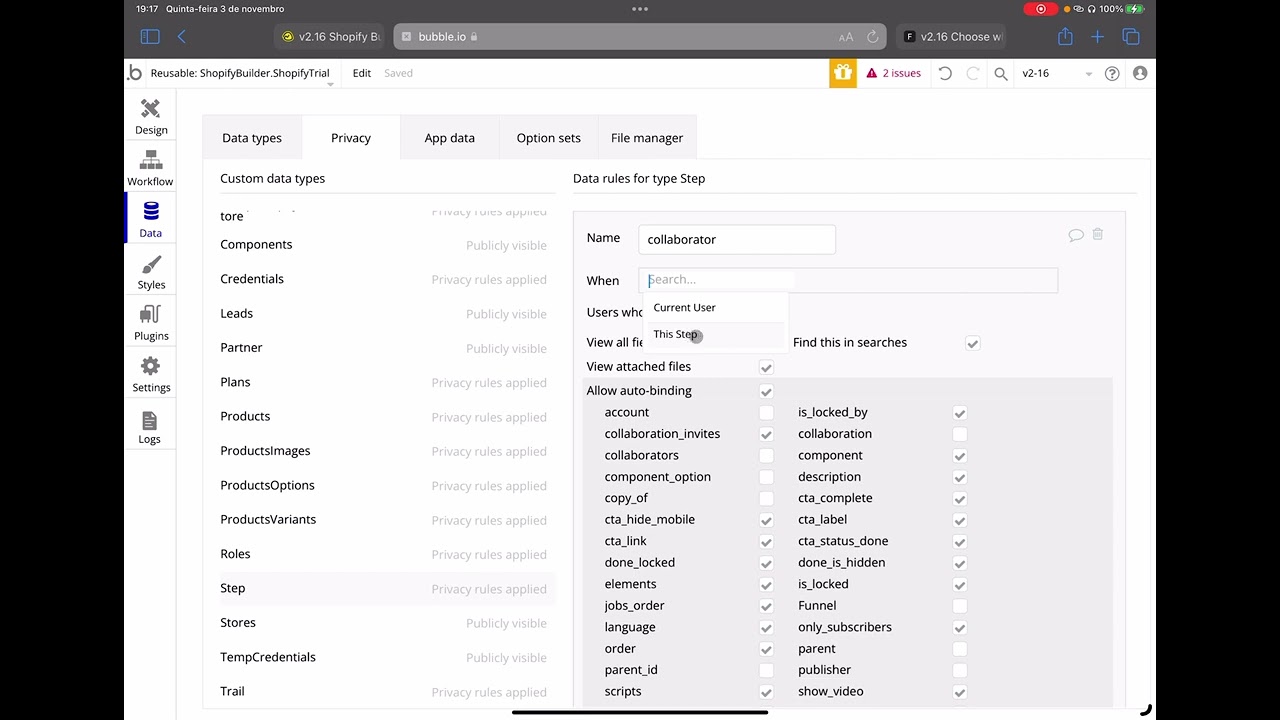Screen dimensions: 1280x720
Task: Open the Styles section
Action: tap(151, 271)
